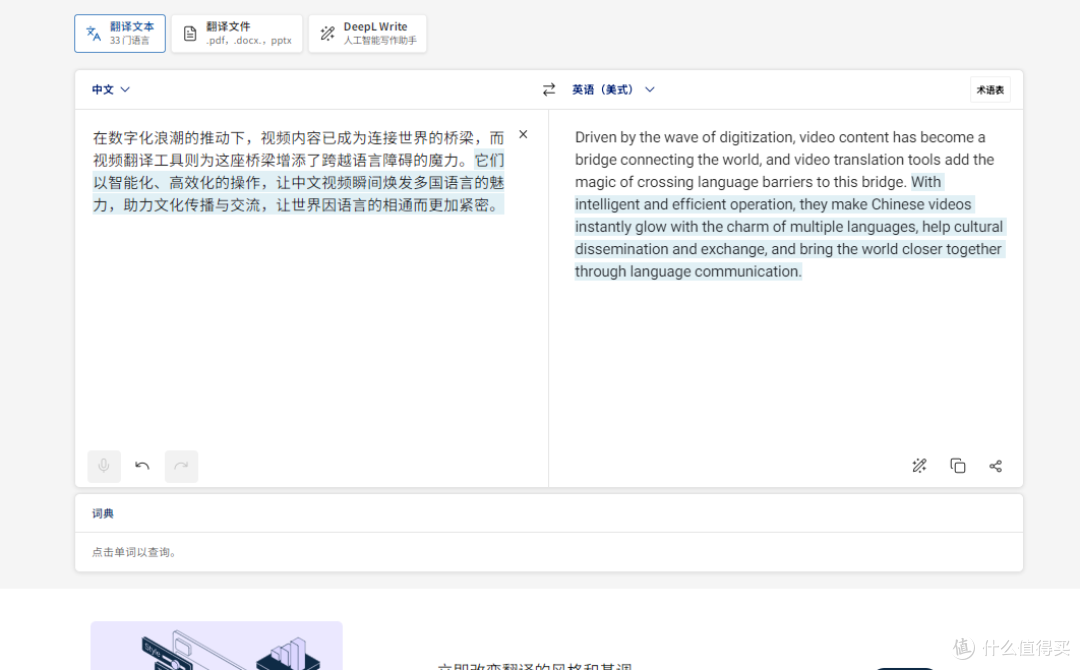The width and height of the screenshot is (1080, 670).
Task: Open the DeepL Write tab
Action: (368, 33)
